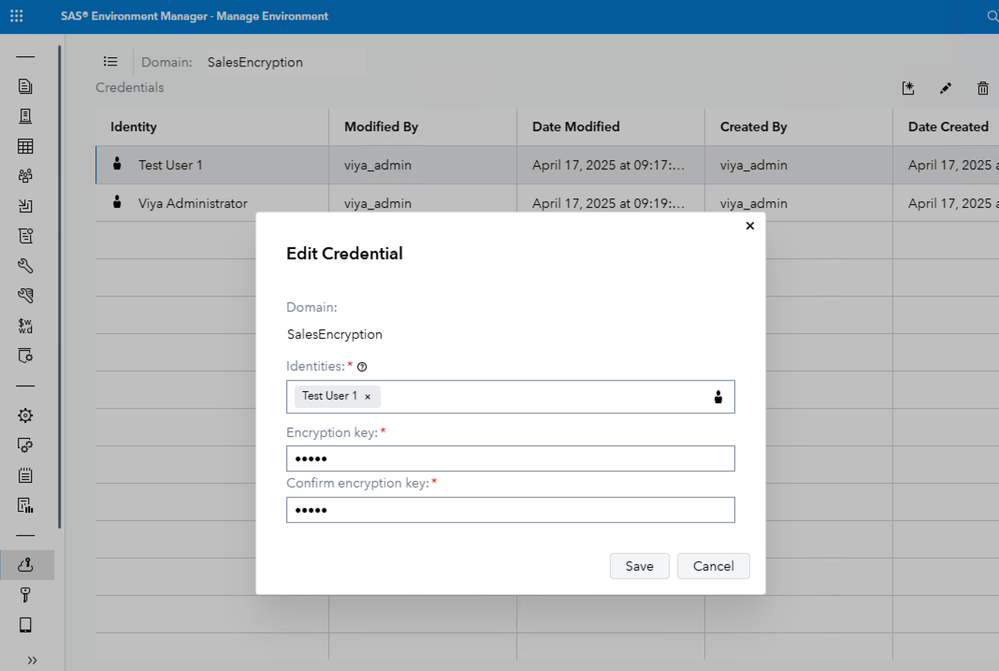
Task: Click Date Modified cell for Viya Administrator
Action: (x=610, y=203)
